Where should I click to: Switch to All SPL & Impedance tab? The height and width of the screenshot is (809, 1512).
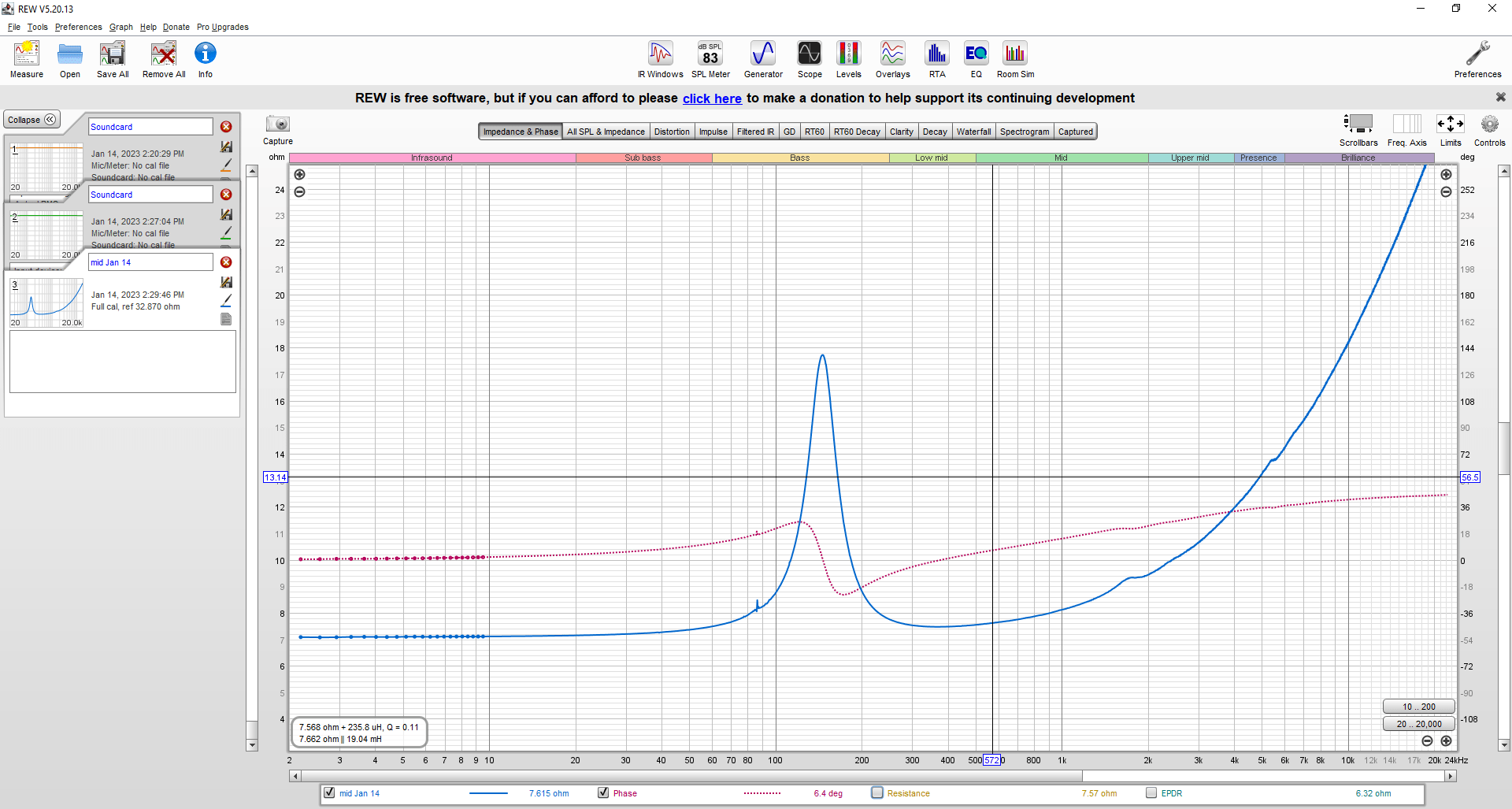click(606, 132)
